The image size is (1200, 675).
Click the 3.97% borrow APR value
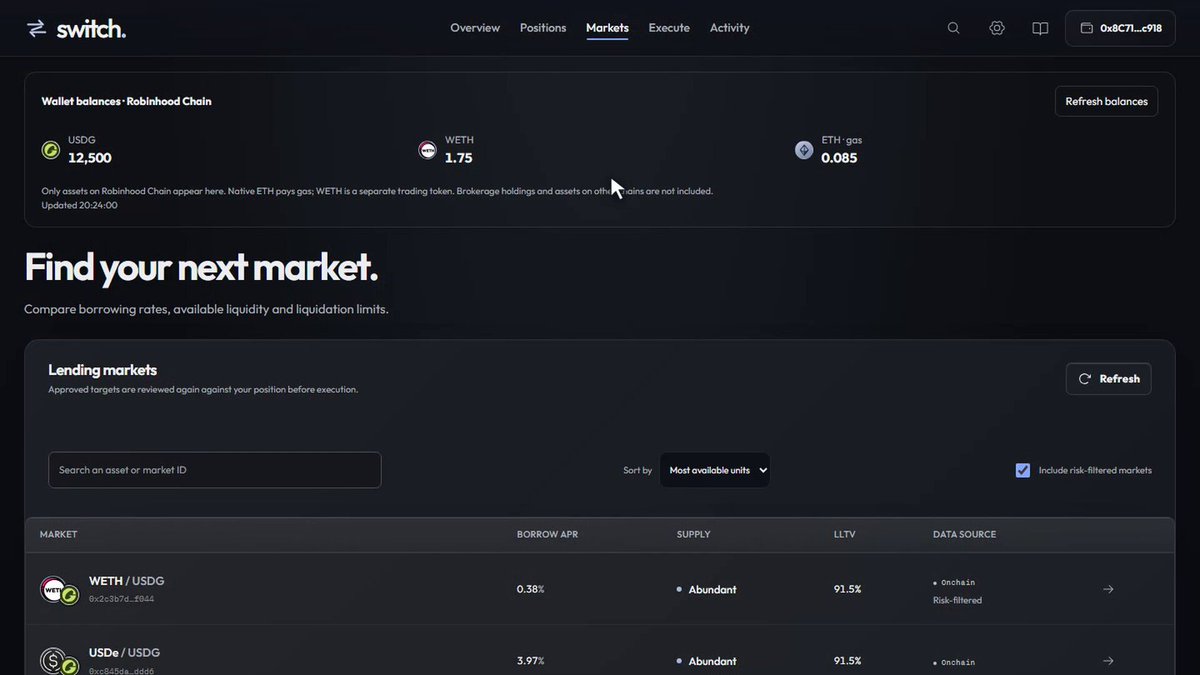[x=530, y=661]
